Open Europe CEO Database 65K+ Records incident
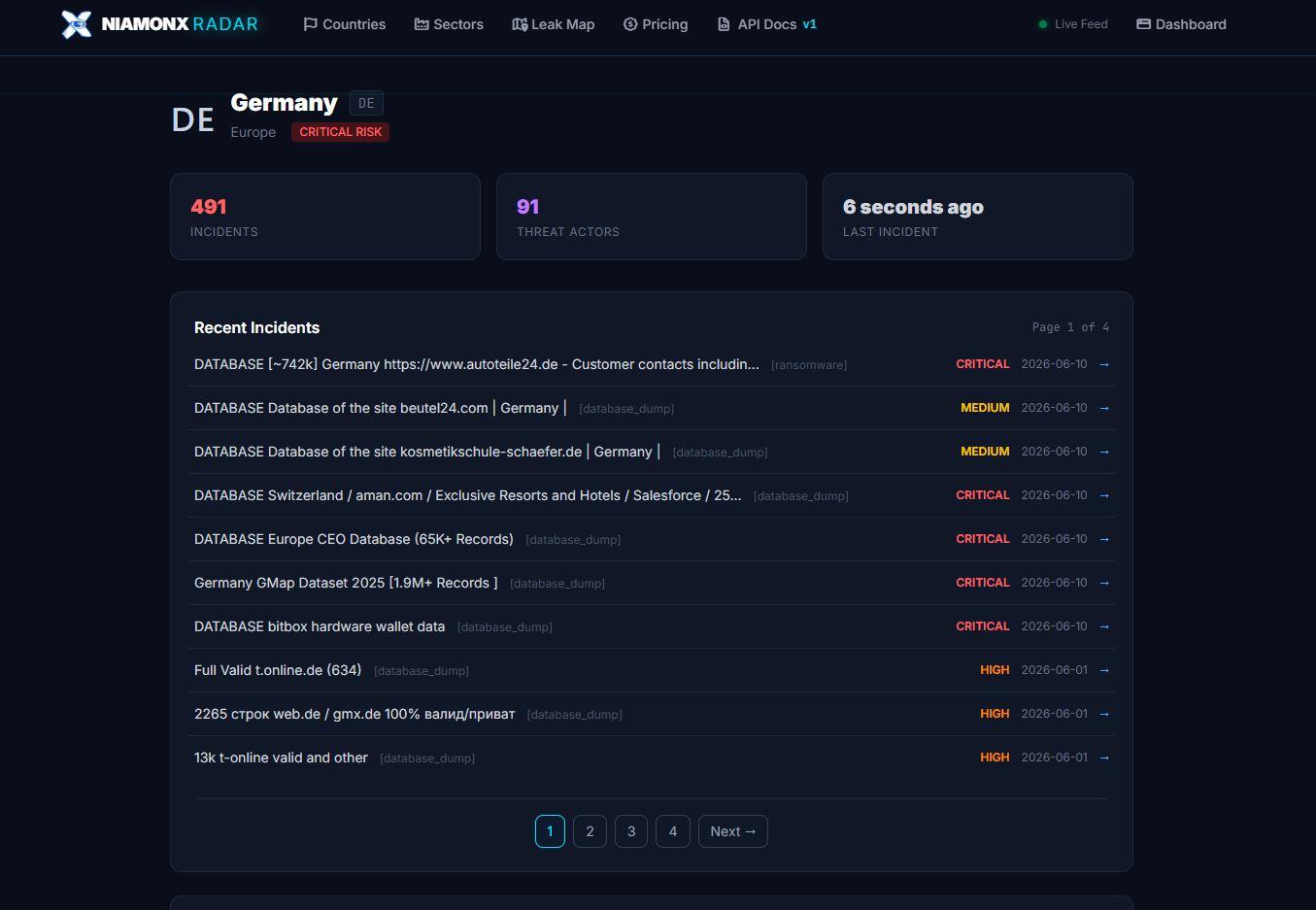The image size is (1316, 910). point(354,539)
